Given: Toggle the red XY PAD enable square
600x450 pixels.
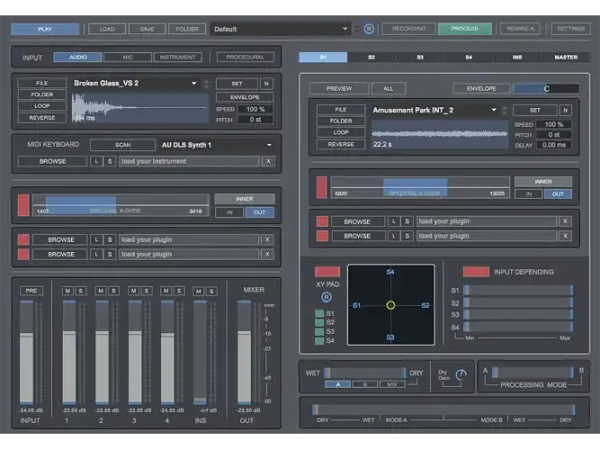Looking at the screenshot, I should [327, 272].
